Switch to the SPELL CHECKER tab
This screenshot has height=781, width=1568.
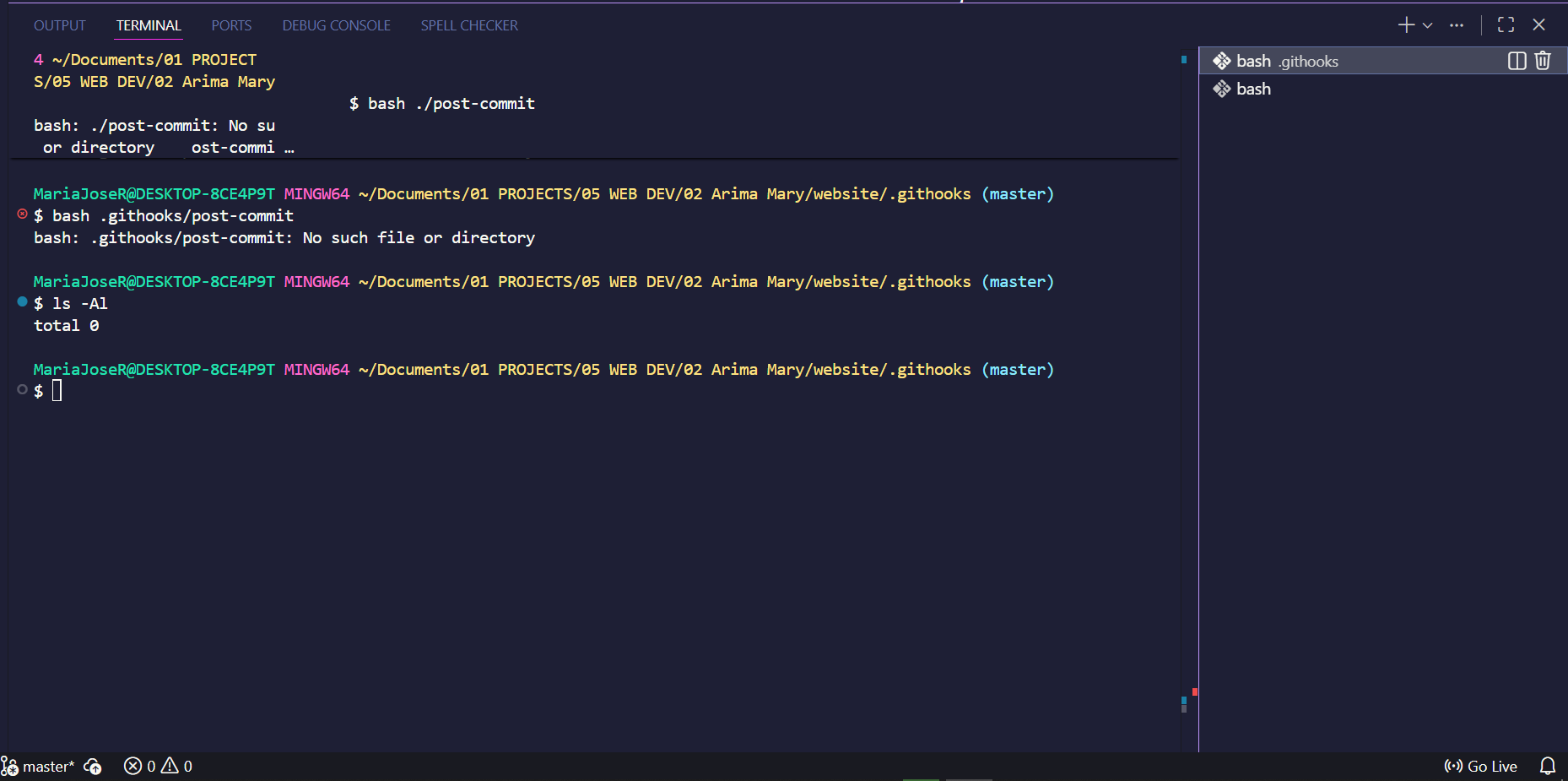pos(469,25)
